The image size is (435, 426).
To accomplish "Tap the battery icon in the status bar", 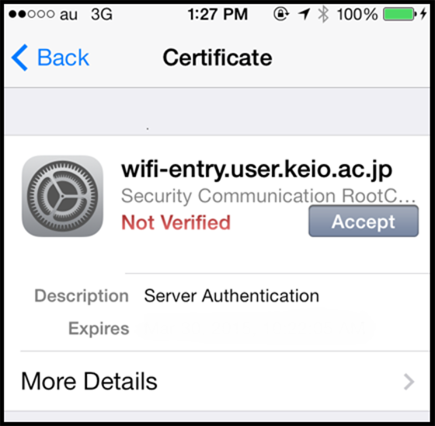I will (400, 14).
